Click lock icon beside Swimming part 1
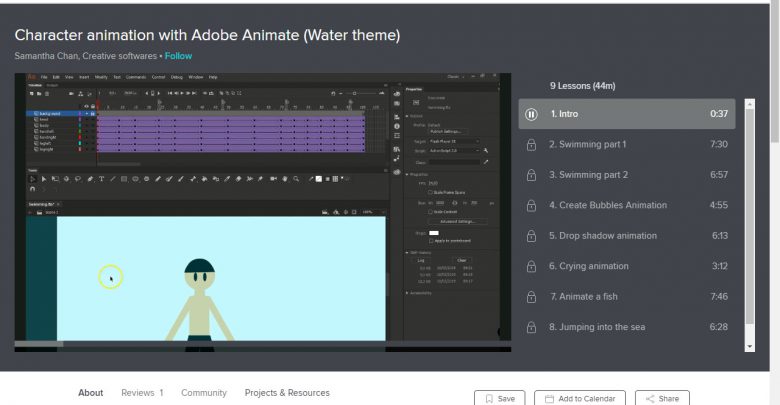The height and width of the screenshot is (405, 780). point(531,145)
